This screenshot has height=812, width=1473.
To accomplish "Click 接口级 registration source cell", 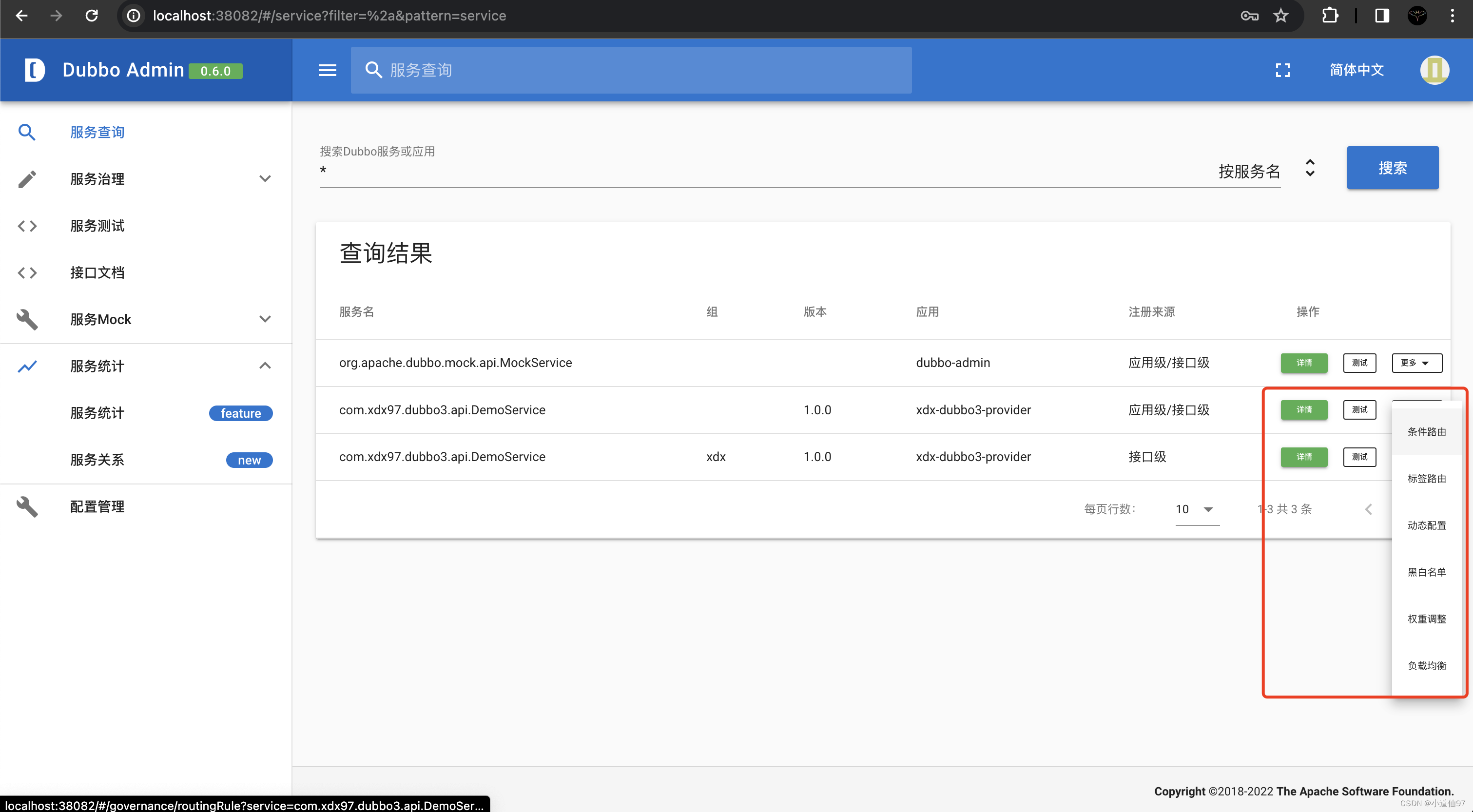I will click(x=1146, y=457).
